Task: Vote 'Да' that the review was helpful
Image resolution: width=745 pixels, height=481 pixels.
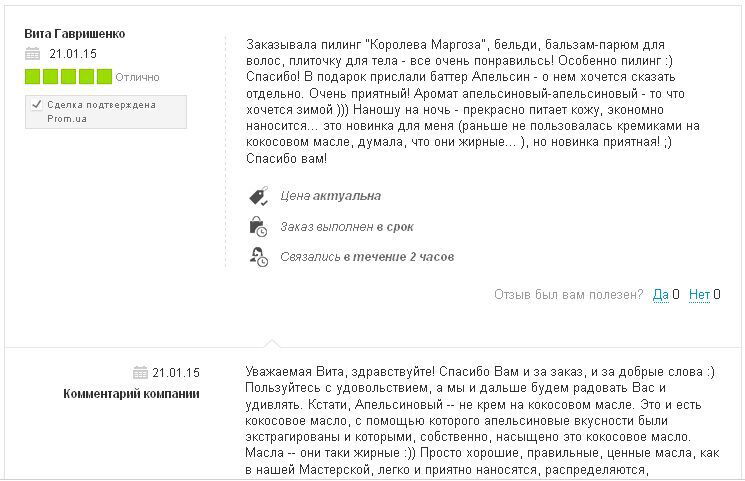Action: click(660, 295)
